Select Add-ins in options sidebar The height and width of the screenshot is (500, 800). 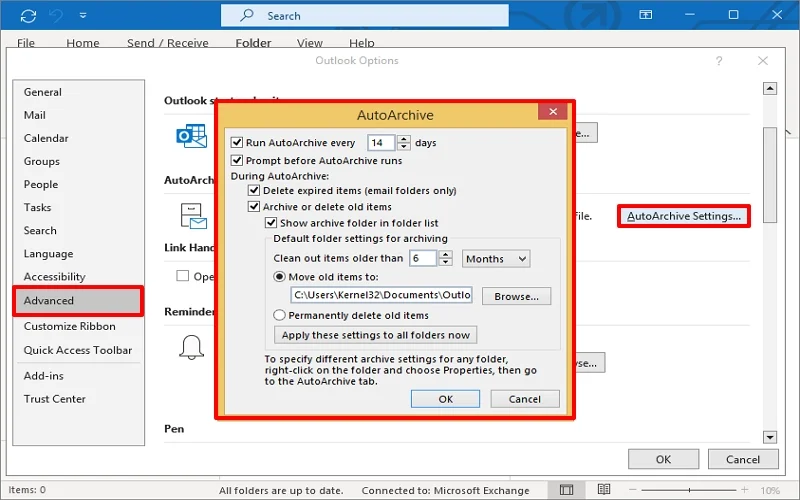point(78,376)
